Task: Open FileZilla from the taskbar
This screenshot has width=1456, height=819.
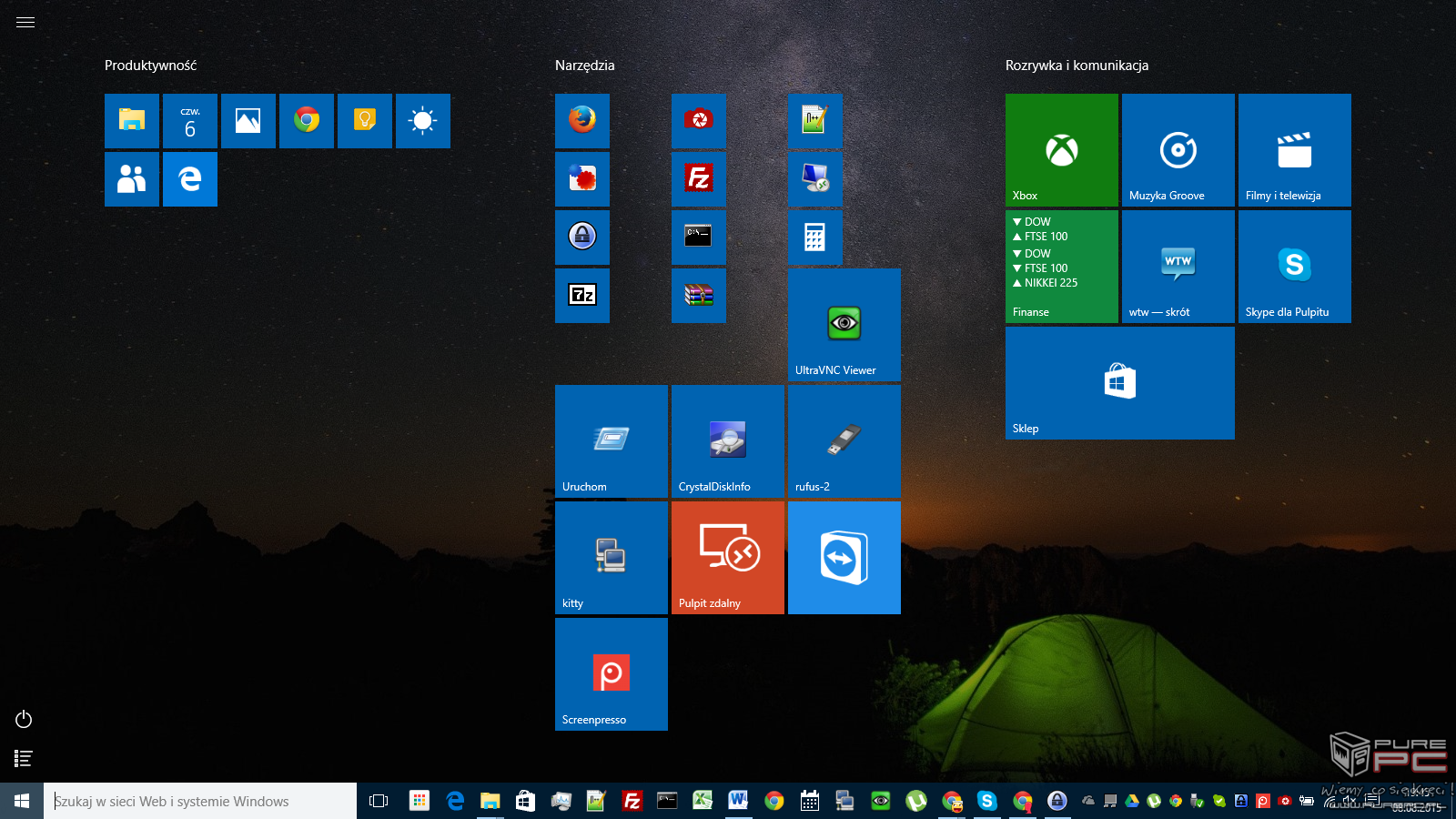Action: point(632,801)
